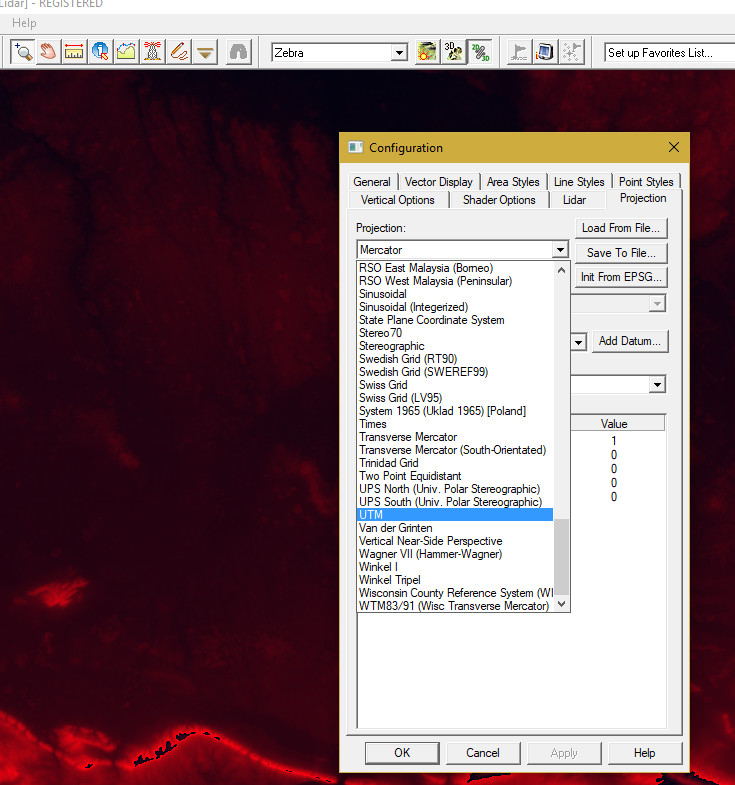The height and width of the screenshot is (785, 735).
Task: Switch to the Line Styles tab
Action: [x=579, y=182]
